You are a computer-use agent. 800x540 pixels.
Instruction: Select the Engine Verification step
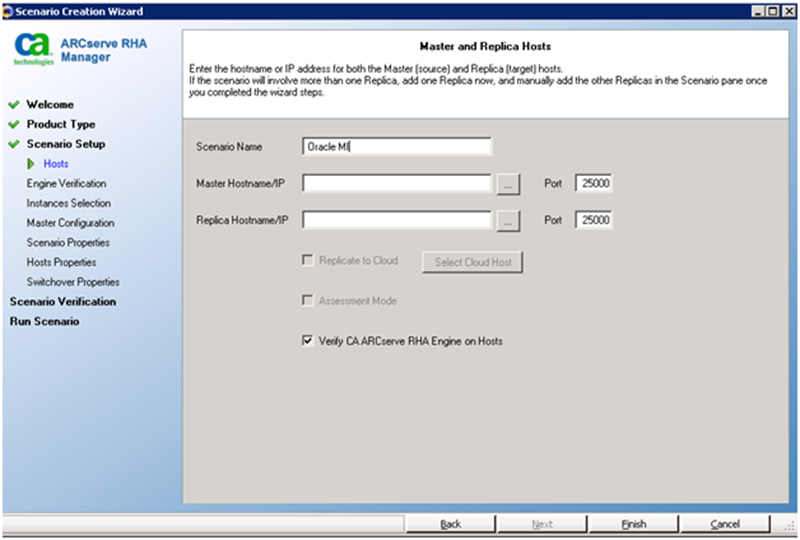point(66,184)
